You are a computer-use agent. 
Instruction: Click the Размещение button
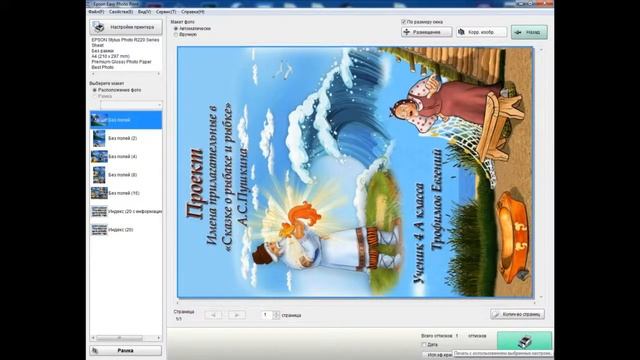coord(427,32)
